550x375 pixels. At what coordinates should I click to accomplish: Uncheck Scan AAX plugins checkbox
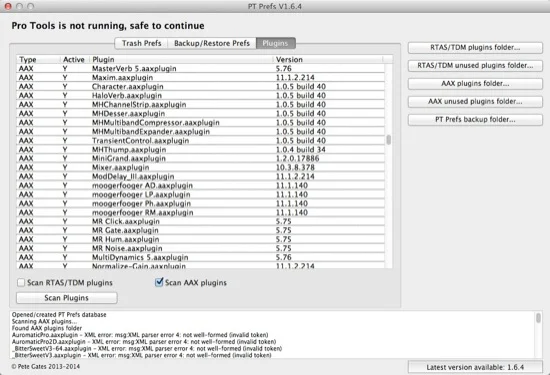(159, 282)
